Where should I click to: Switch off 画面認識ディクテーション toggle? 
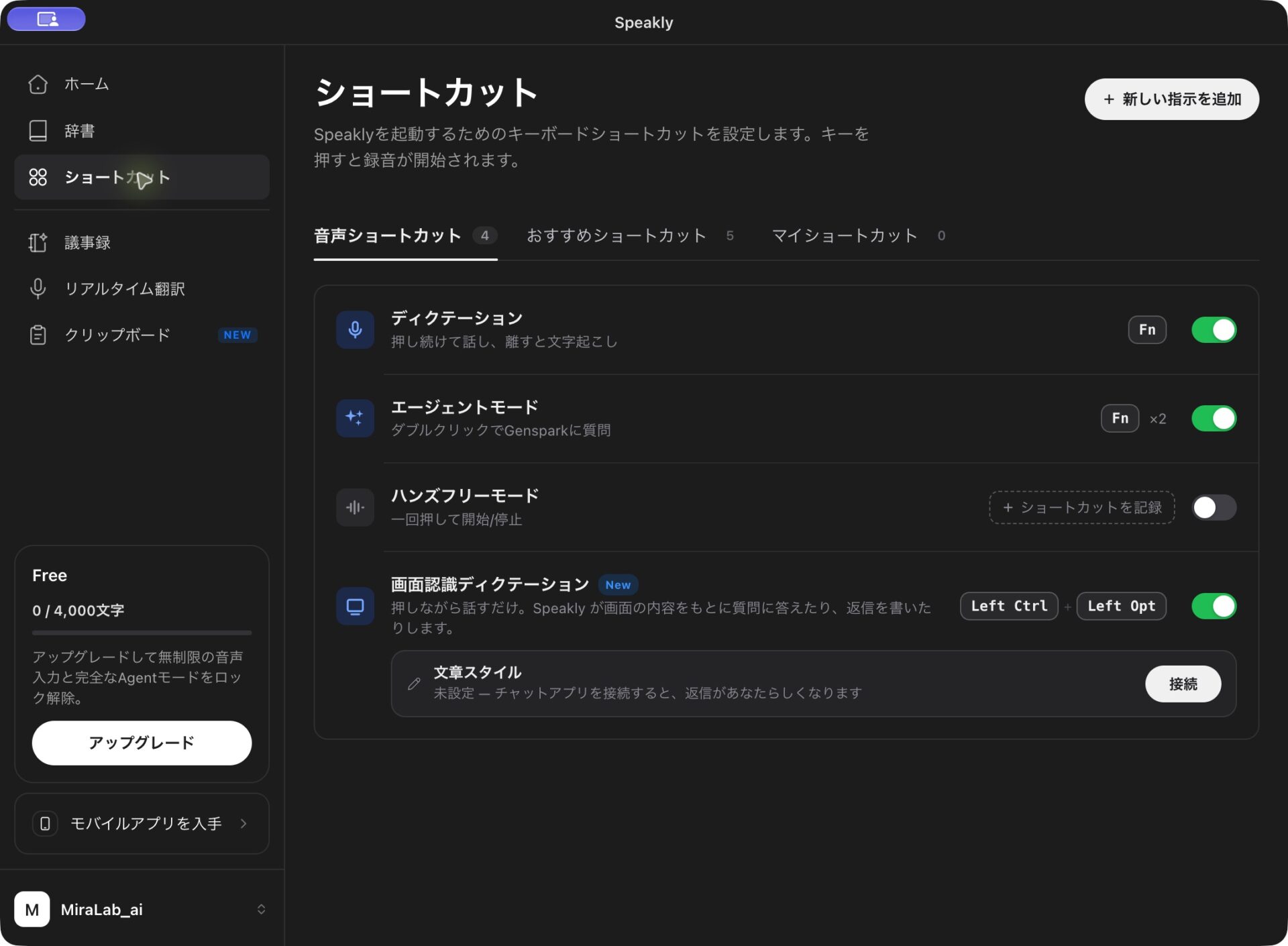(1214, 606)
